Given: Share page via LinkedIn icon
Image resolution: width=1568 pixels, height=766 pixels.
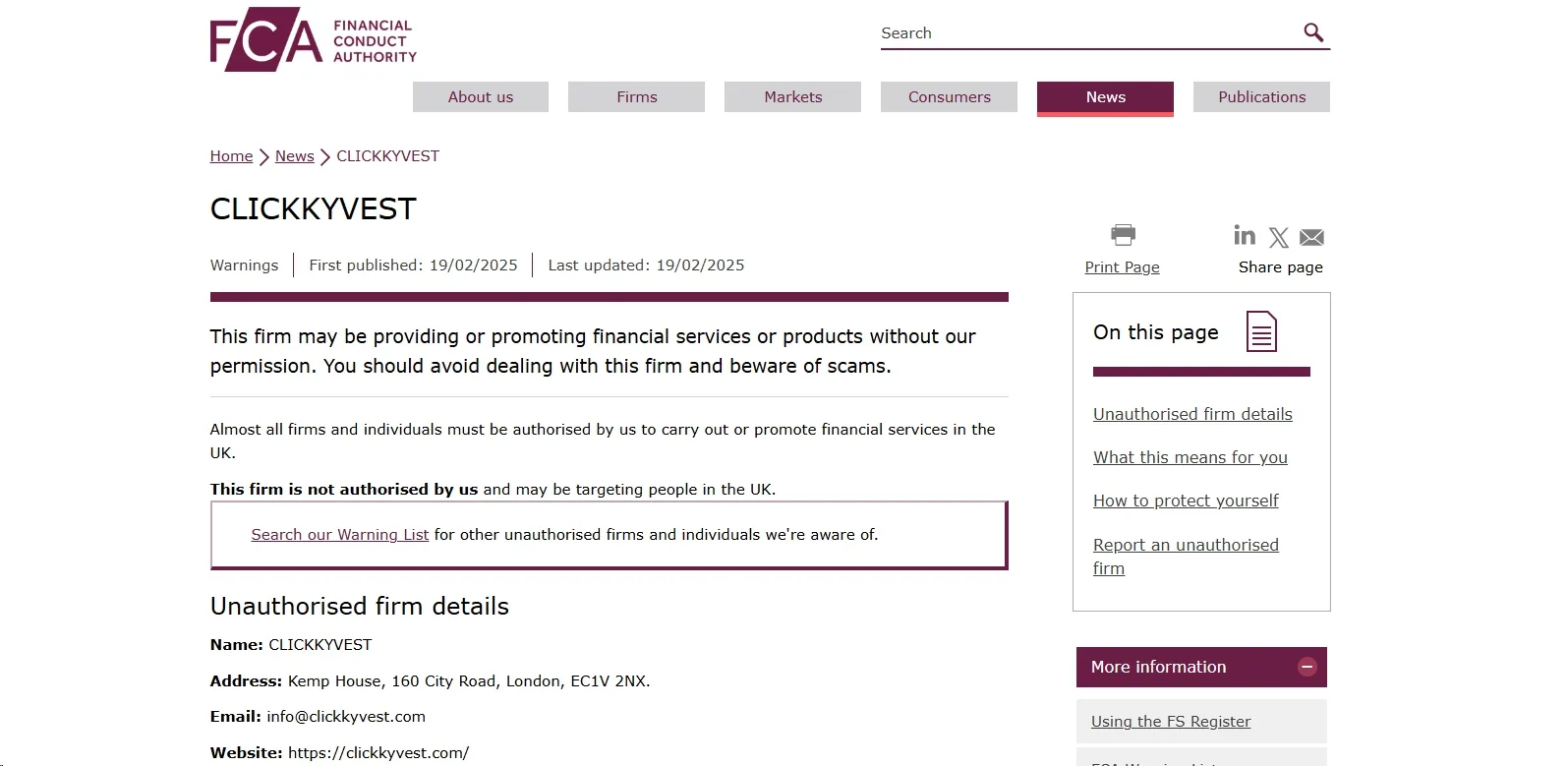Looking at the screenshot, I should tap(1245, 235).
